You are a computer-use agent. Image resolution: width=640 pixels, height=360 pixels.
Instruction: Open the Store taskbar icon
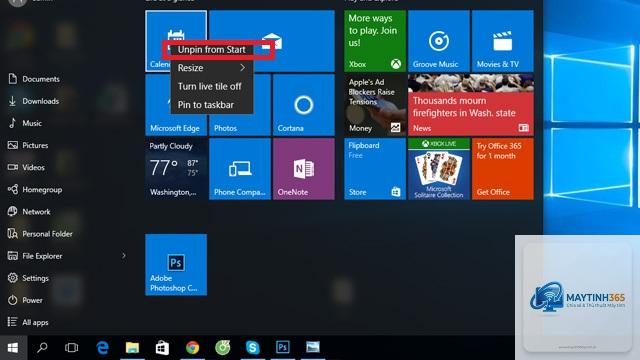point(162,348)
